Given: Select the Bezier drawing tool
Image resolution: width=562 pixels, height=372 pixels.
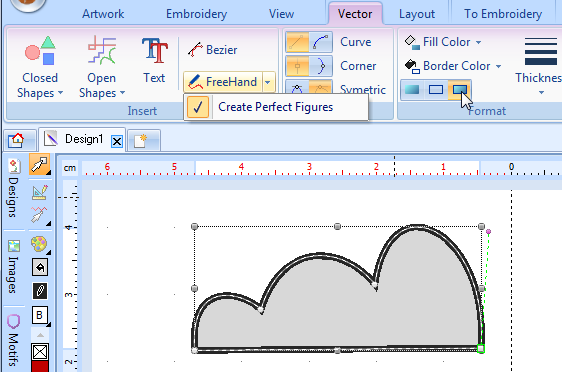Looking at the screenshot, I should (213, 49).
